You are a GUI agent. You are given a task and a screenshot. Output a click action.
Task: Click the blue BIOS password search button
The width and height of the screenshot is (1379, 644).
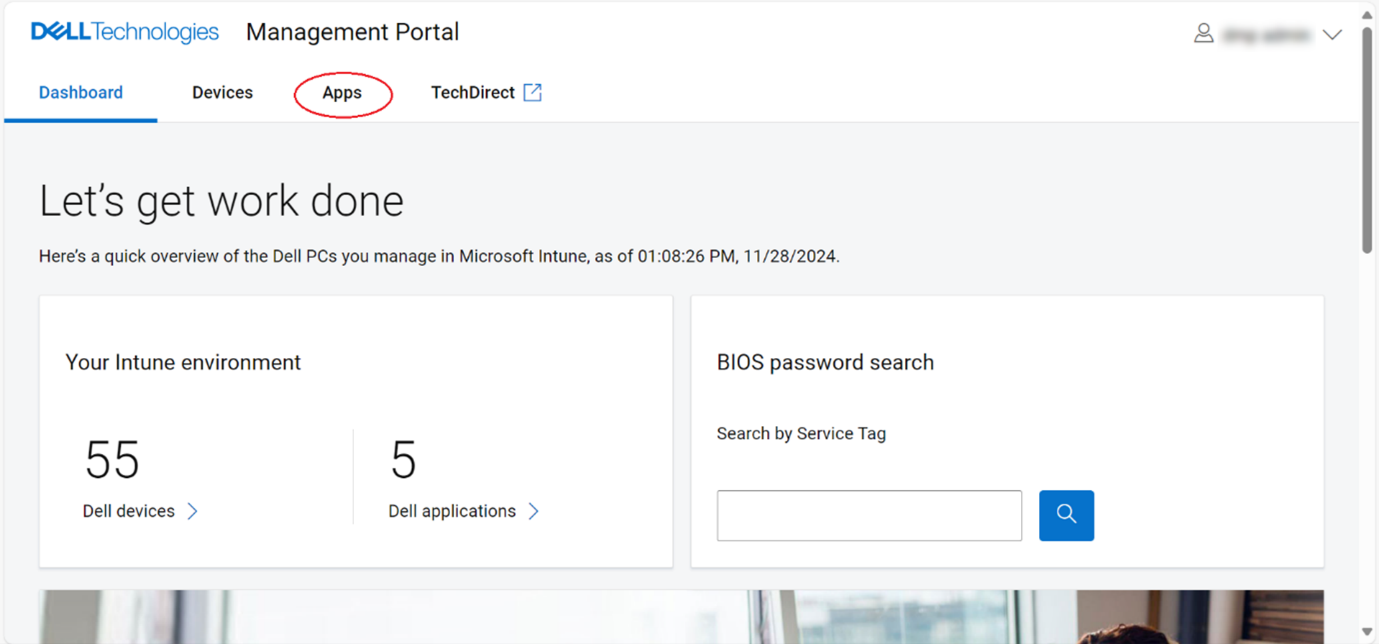click(x=1066, y=516)
